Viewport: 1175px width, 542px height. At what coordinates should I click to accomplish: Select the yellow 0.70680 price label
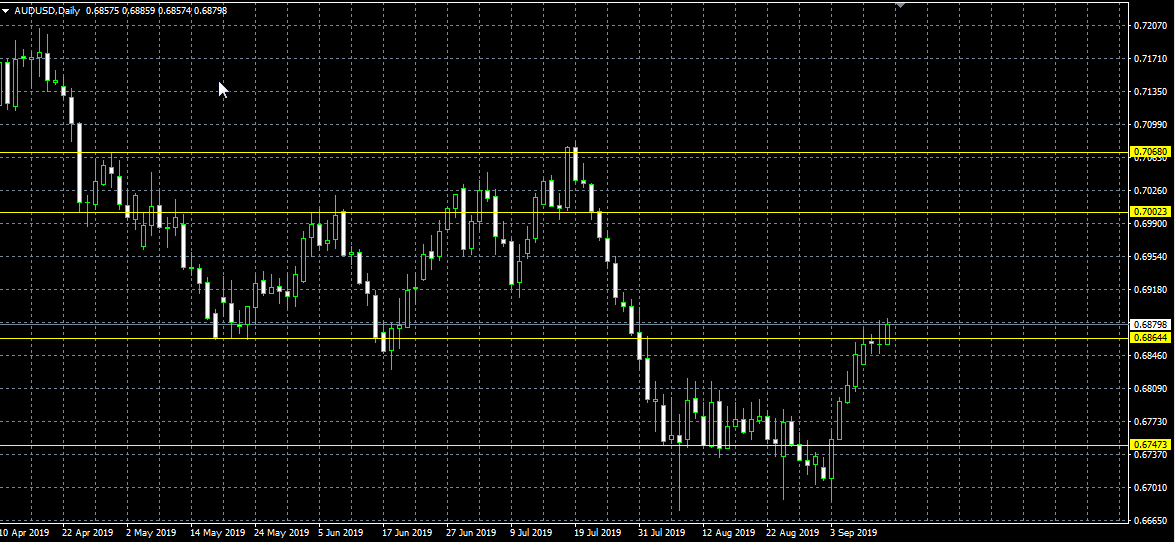[x=1150, y=152]
